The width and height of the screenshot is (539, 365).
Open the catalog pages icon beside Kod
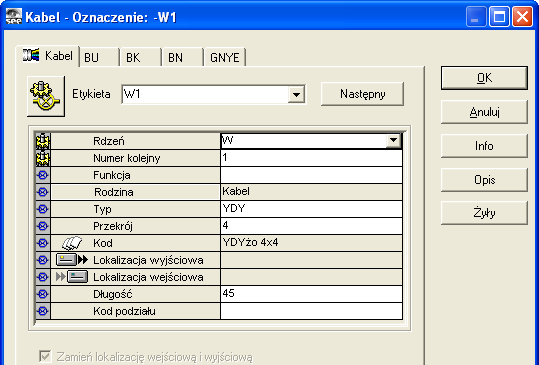pos(72,243)
